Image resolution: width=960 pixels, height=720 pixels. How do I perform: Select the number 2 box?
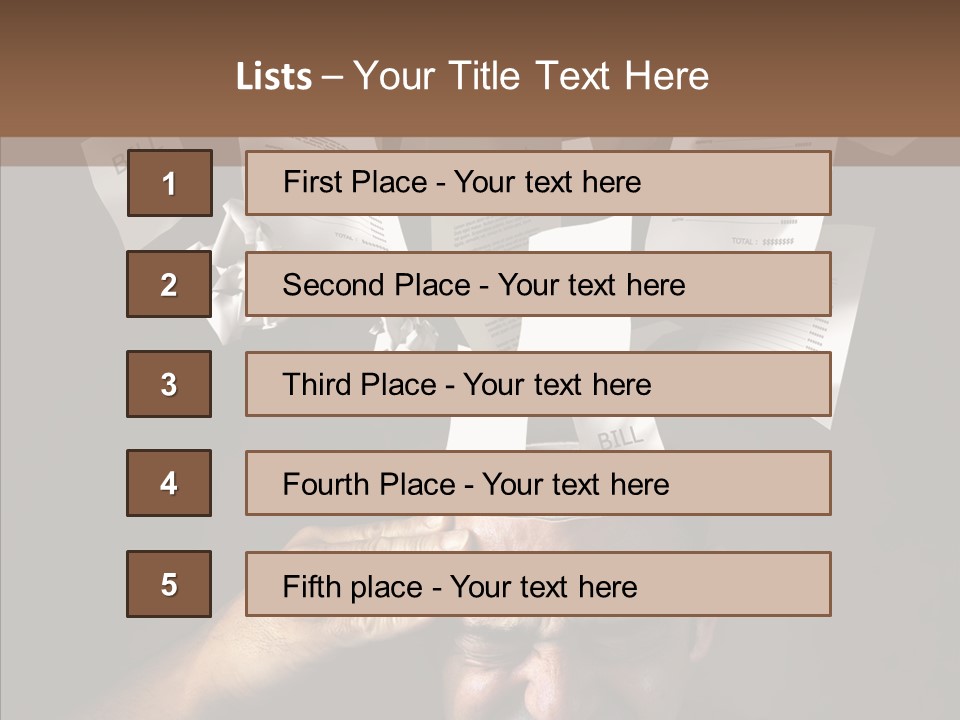click(x=169, y=284)
